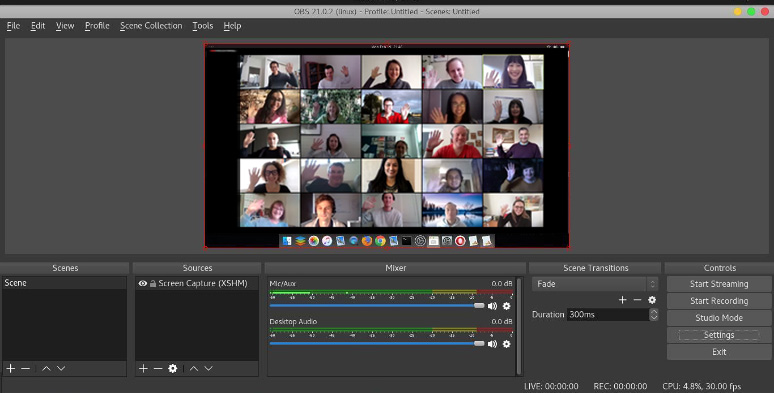The width and height of the screenshot is (774, 393).
Task: Open the Mic/Aux gear settings
Action: pyautogui.click(x=506, y=306)
